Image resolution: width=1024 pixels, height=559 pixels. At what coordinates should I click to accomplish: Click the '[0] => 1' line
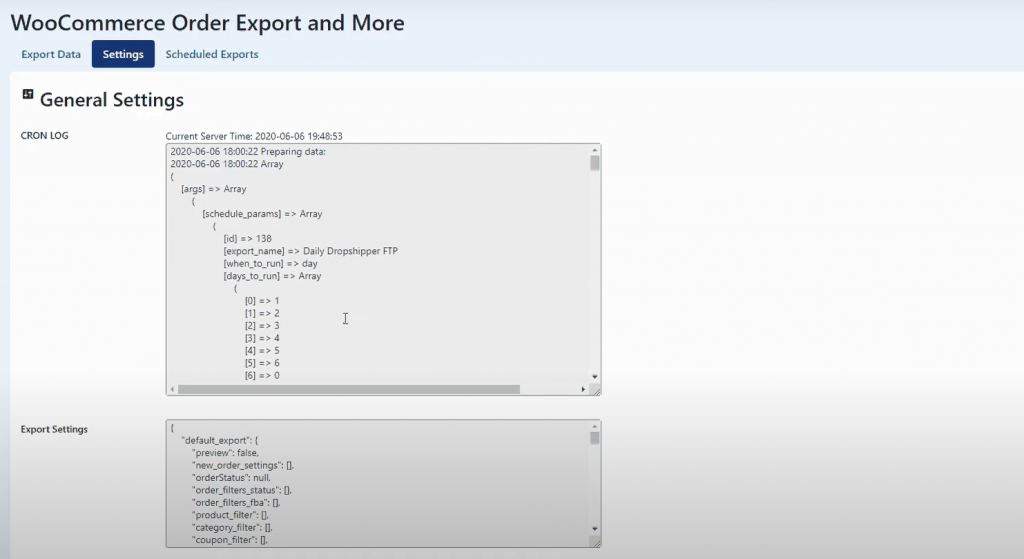pos(262,301)
